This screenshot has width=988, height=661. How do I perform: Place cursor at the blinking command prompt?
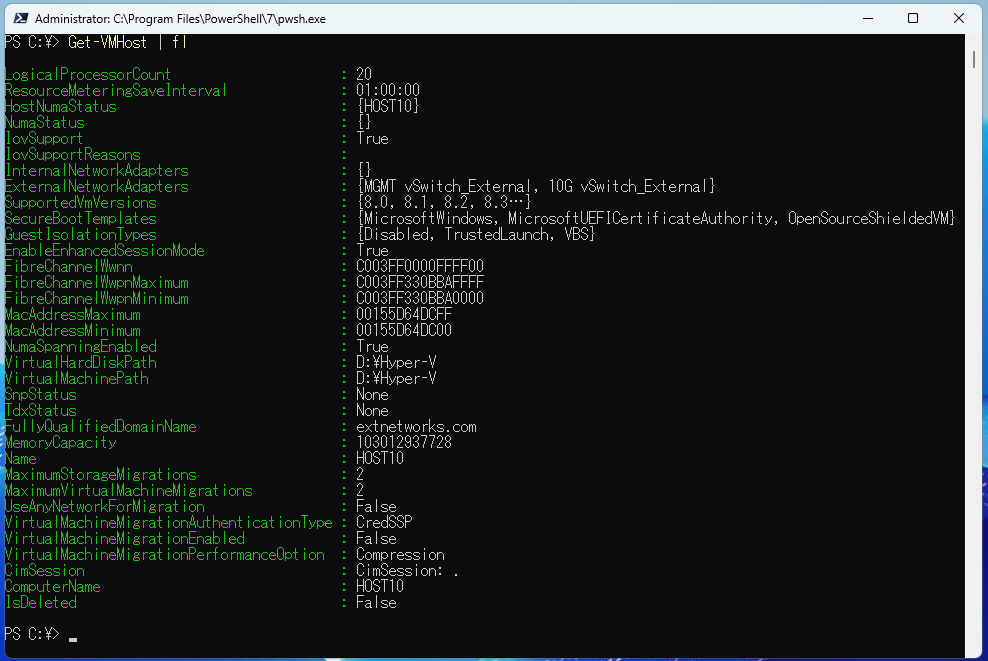point(71,634)
